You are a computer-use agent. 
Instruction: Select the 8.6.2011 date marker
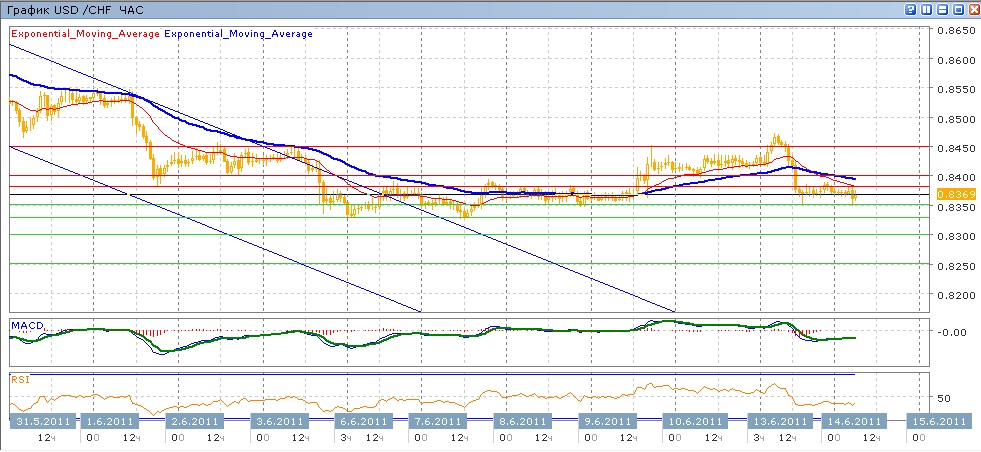[x=520, y=421]
